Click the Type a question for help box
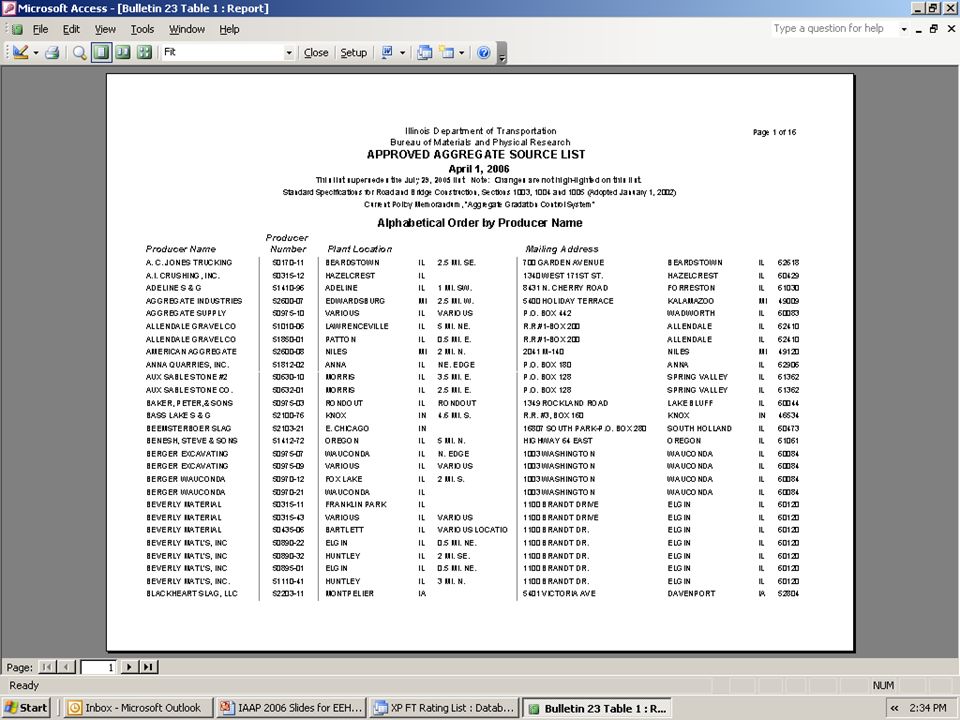Screen dimensions: 960x720 (x=834, y=29)
